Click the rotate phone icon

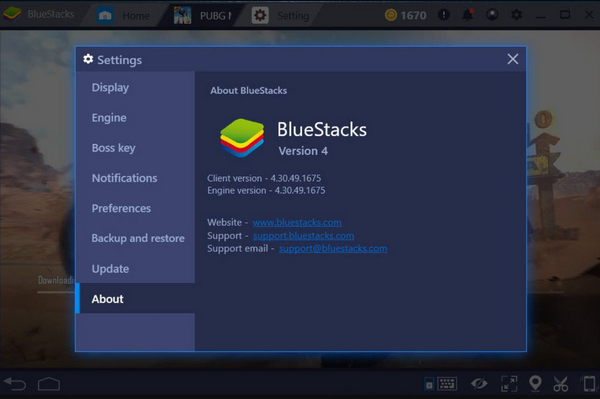(x=589, y=384)
